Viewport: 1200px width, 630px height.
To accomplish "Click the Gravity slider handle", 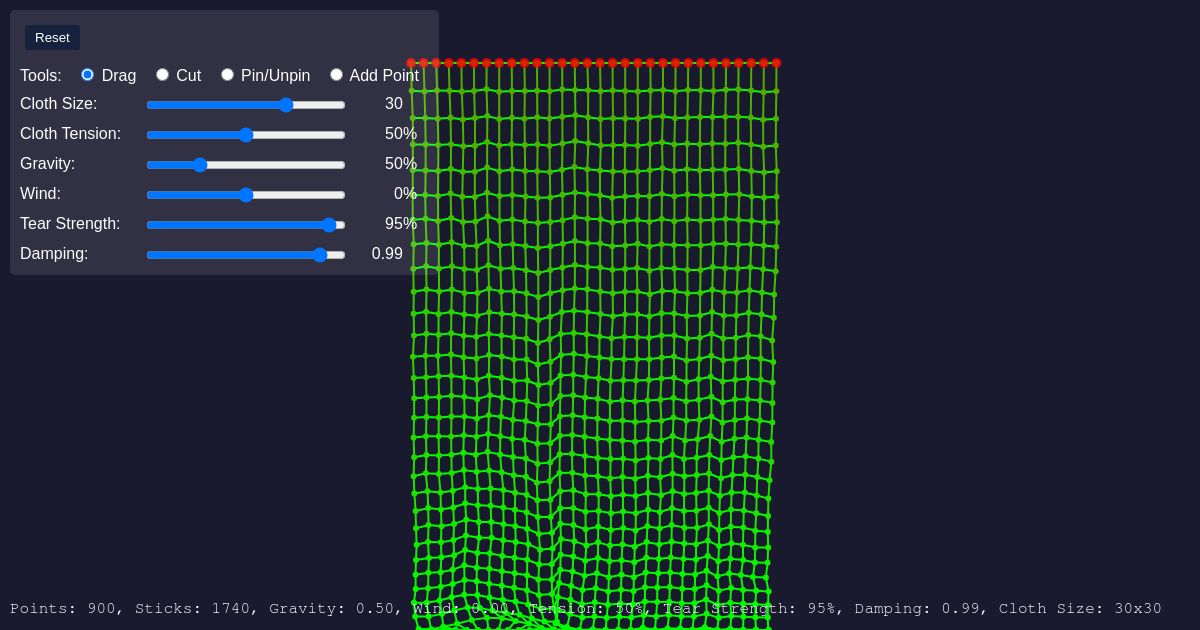I will [x=200, y=165].
